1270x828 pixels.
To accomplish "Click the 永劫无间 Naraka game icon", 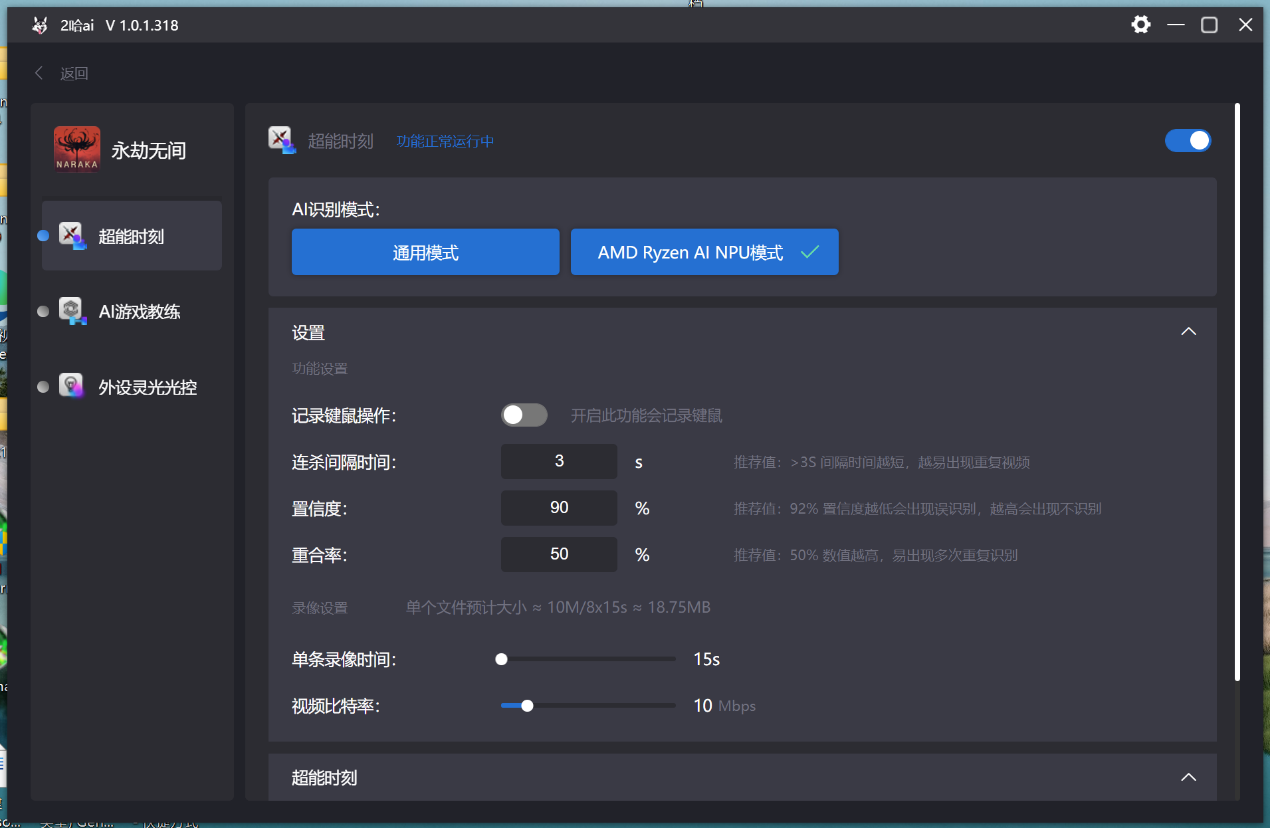I will click(x=77, y=150).
